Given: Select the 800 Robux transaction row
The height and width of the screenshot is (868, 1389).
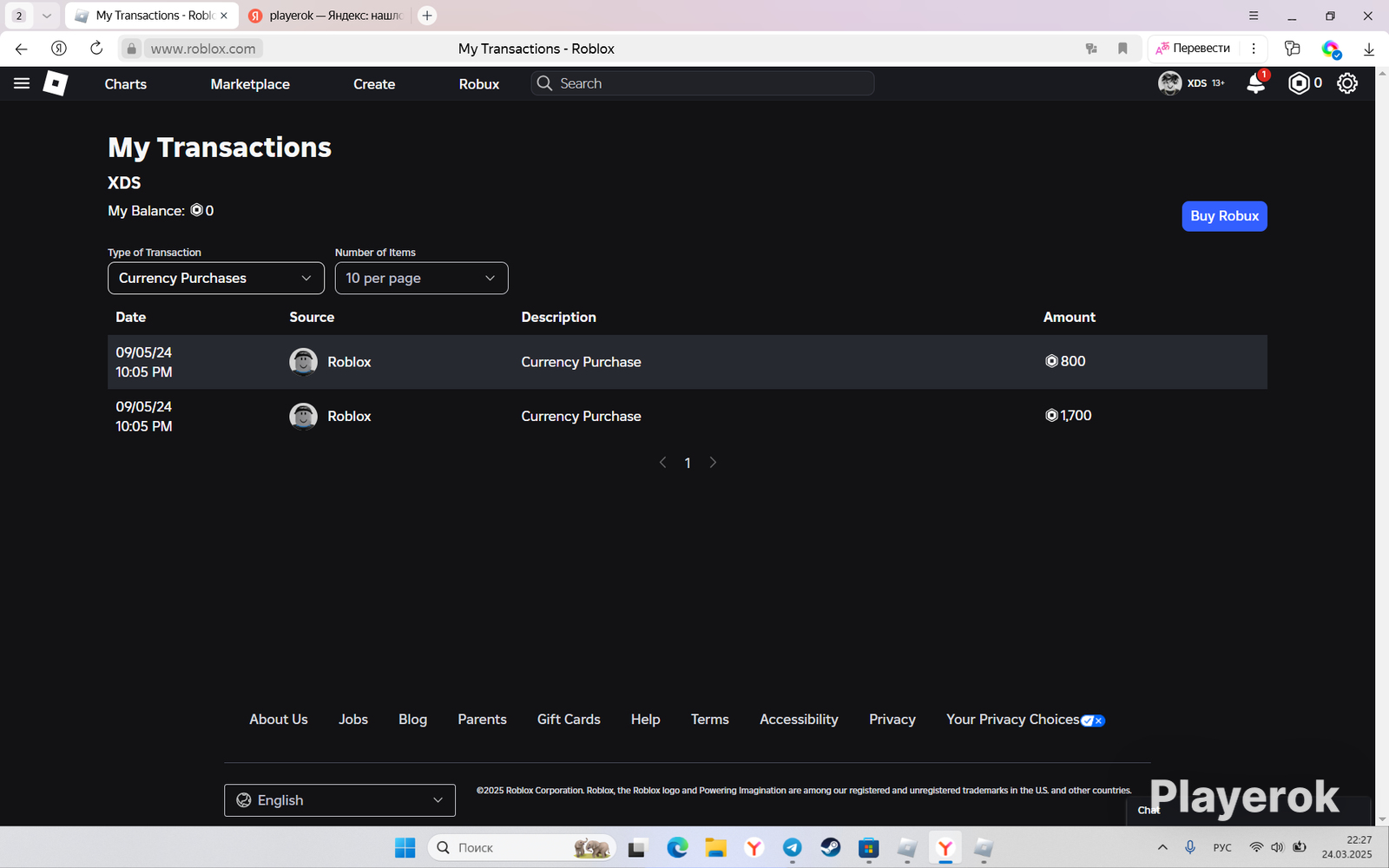Looking at the screenshot, I should point(688,362).
